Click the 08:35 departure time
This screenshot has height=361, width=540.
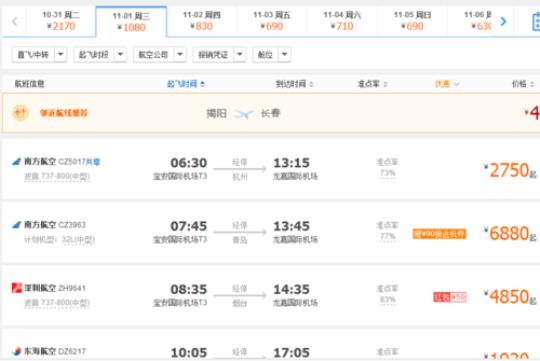point(189,289)
